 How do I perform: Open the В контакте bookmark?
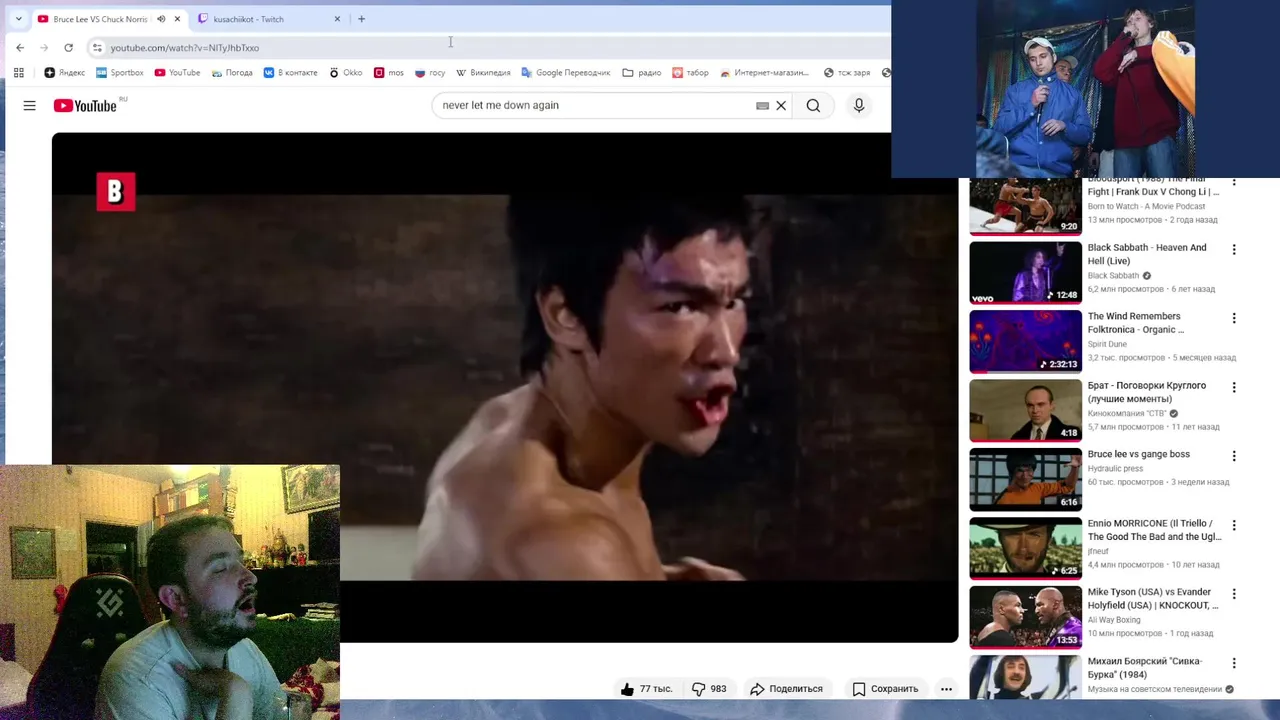pos(290,73)
